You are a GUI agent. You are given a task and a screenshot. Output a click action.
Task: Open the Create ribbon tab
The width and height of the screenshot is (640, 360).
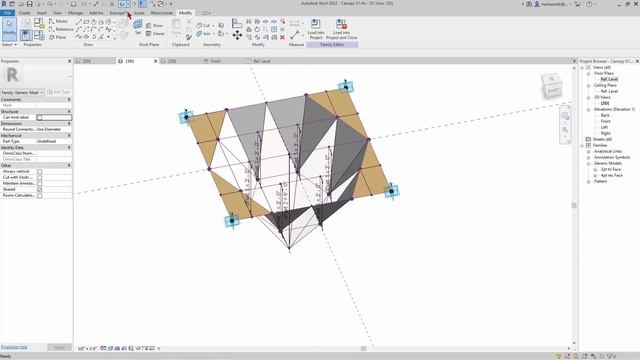24,13
